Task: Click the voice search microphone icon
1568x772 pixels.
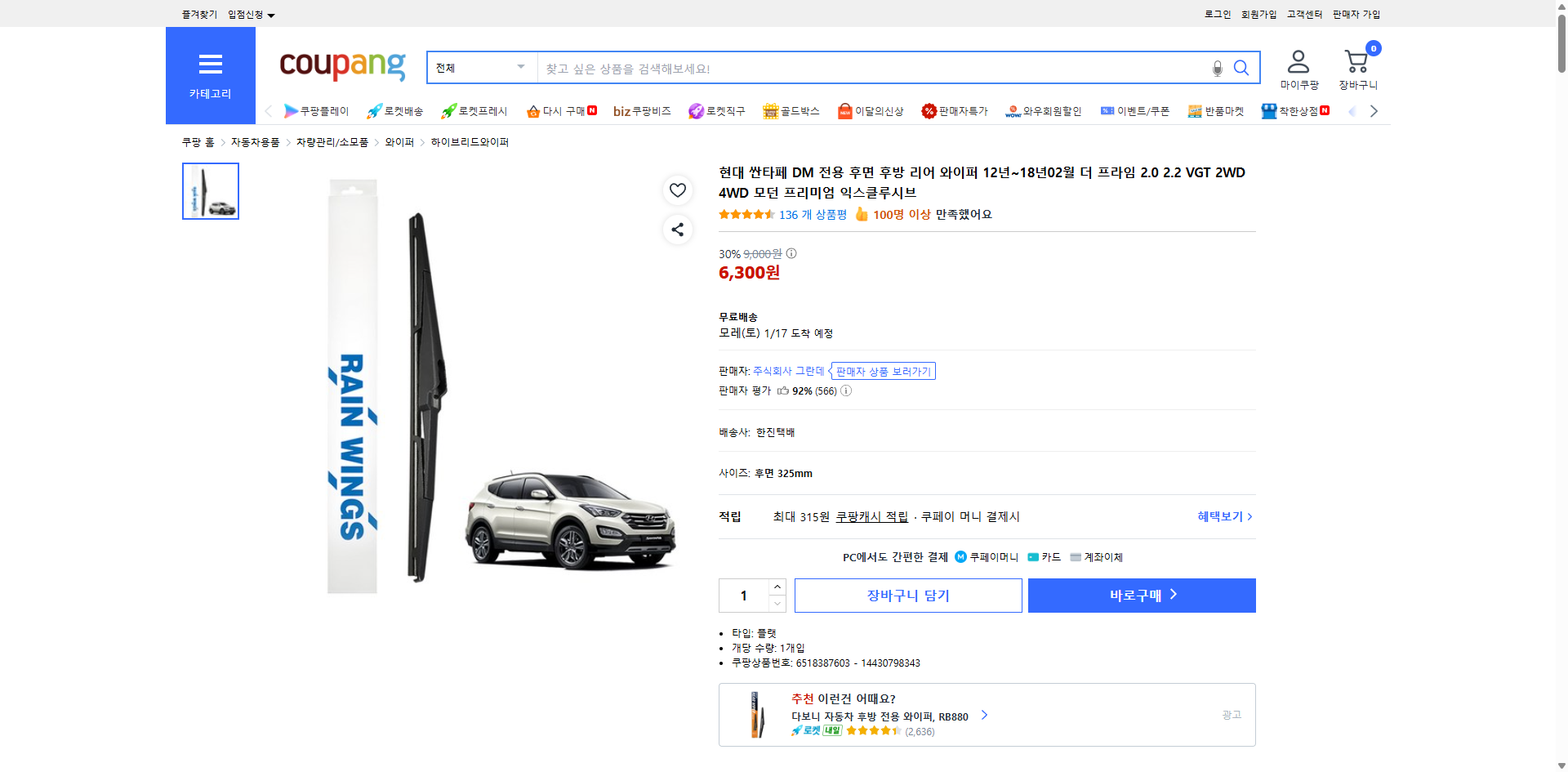Action: click(1216, 68)
